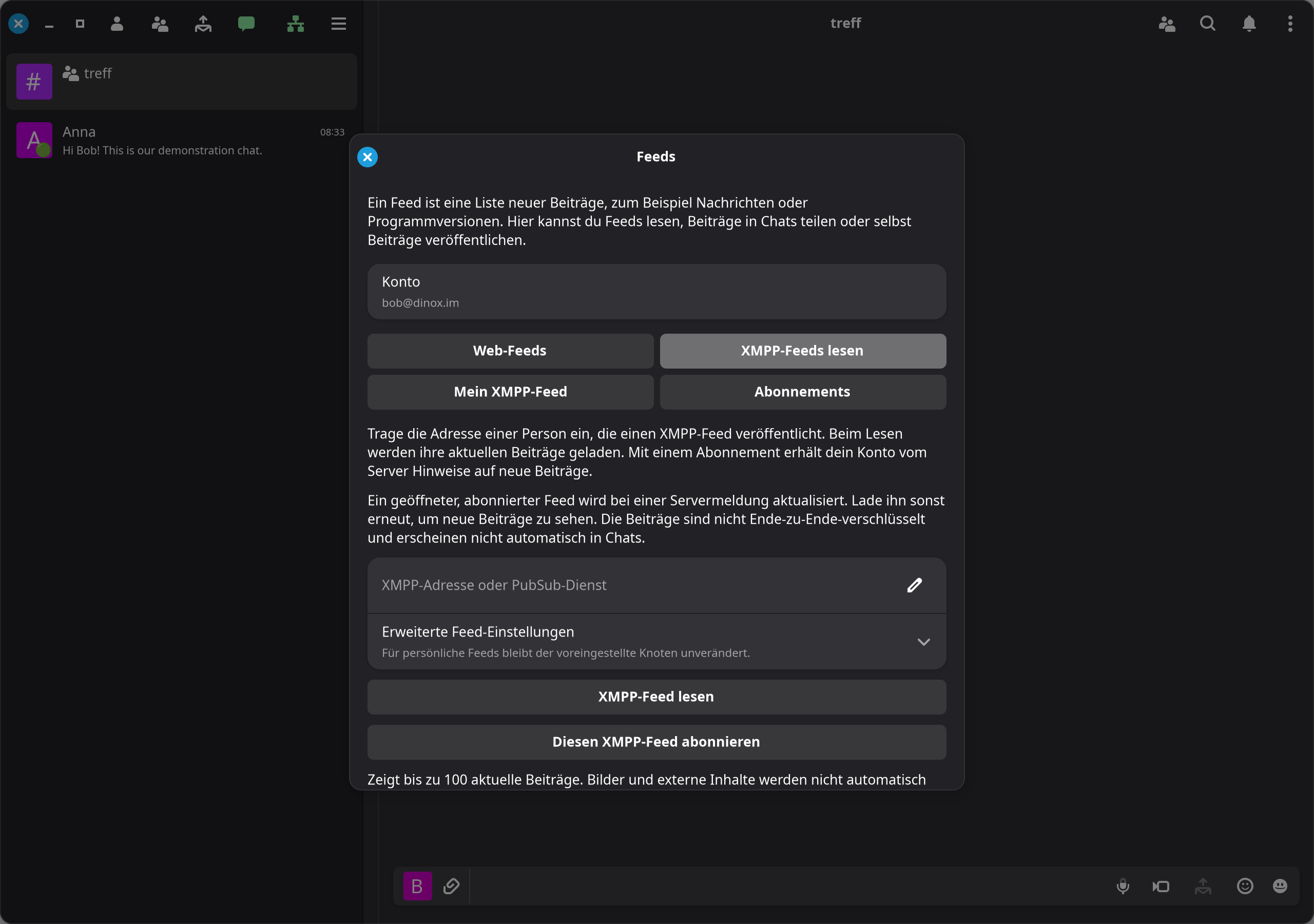
Task: Click Diesen XMPP-Feed abonnieren
Action: (656, 742)
